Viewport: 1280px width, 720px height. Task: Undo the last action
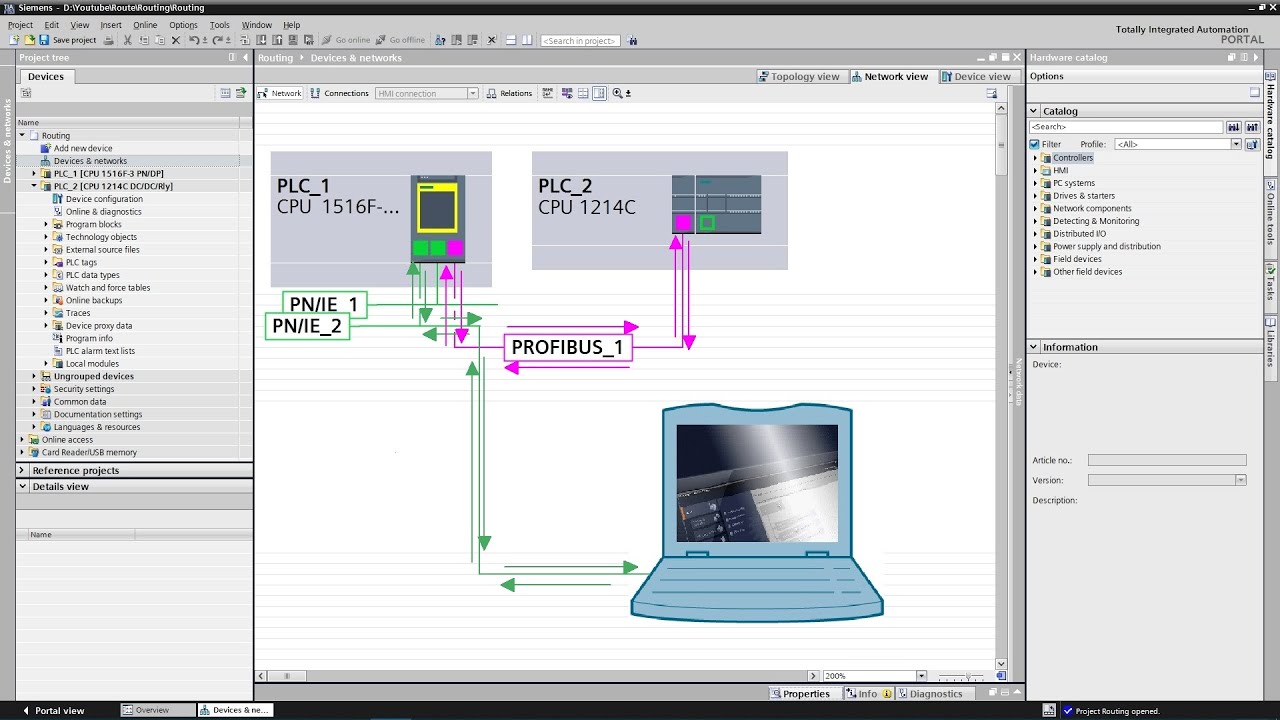(x=194, y=40)
